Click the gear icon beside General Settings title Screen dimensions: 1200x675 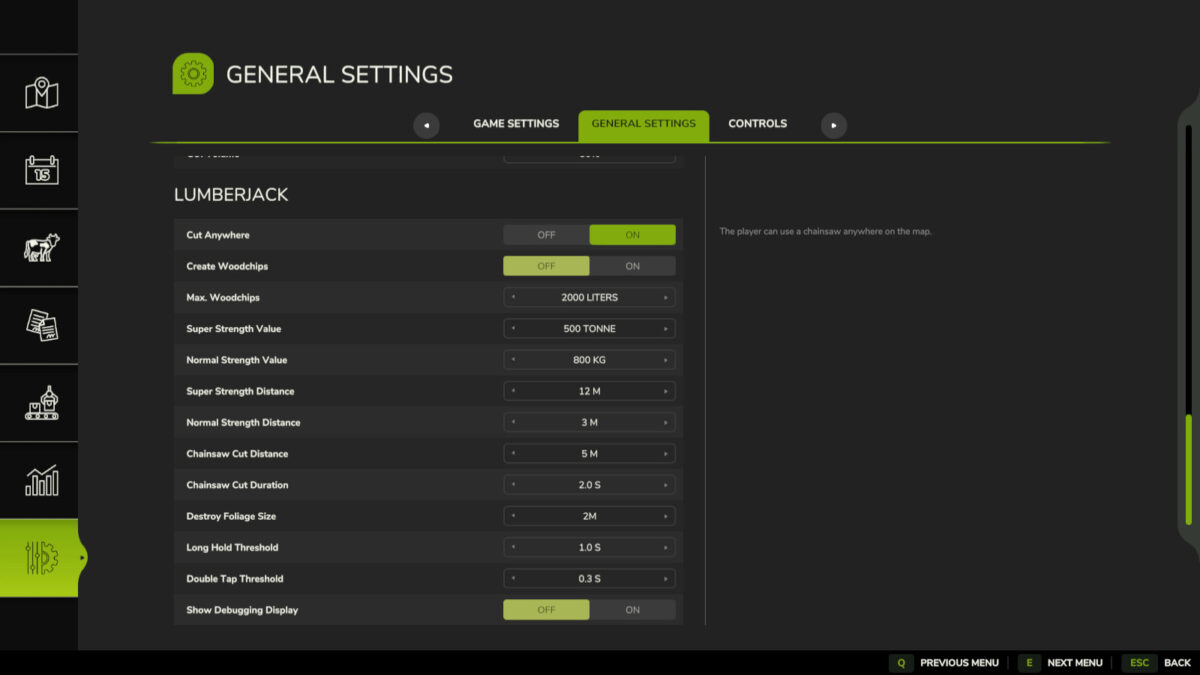tap(193, 73)
